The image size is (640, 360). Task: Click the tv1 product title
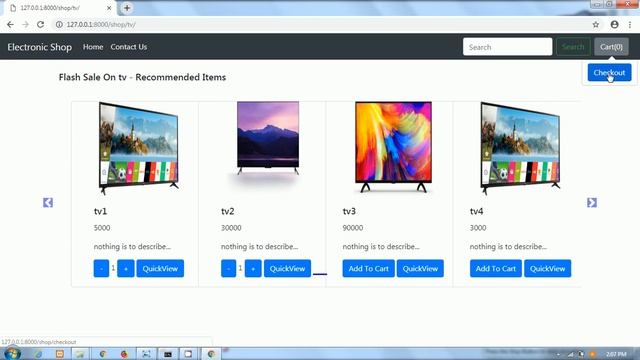tap(100, 211)
